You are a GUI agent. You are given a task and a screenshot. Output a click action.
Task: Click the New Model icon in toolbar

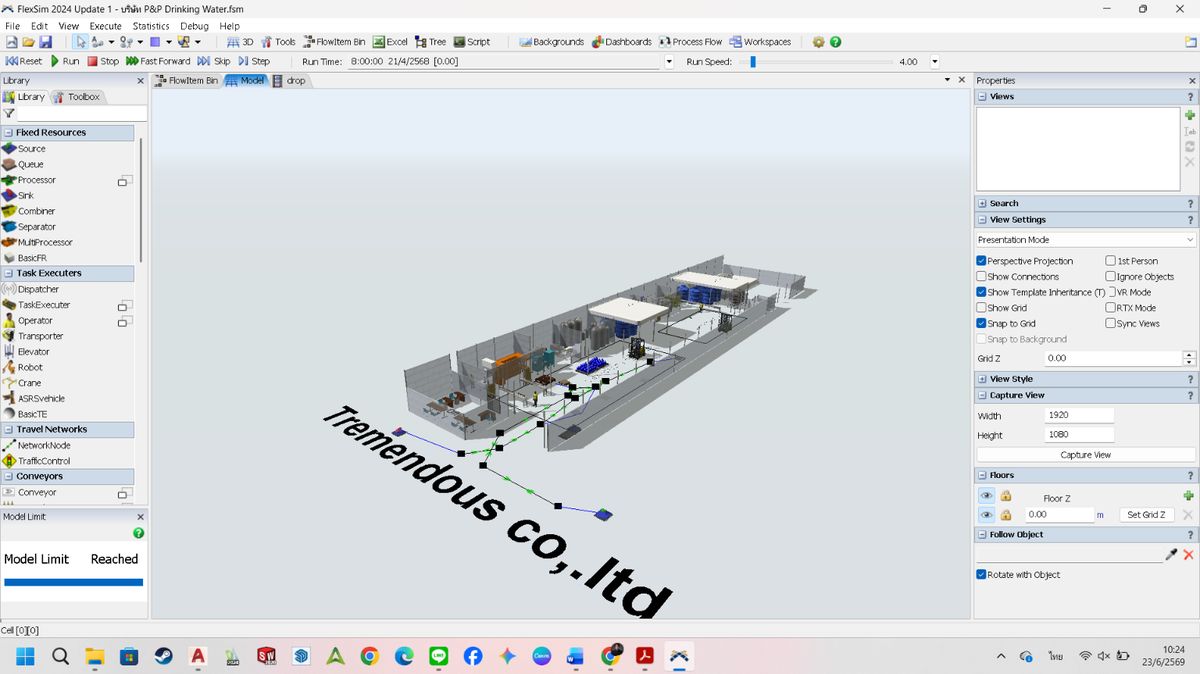click(x=12, y=42)
